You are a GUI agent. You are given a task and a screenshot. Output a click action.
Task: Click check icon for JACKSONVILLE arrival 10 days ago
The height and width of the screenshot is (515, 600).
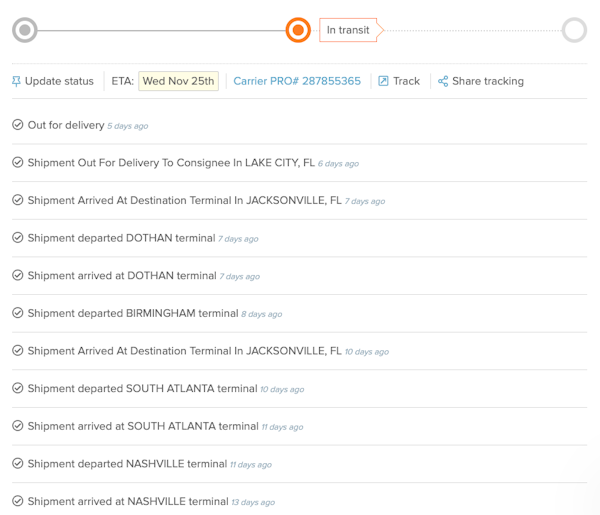tap(18, 350)
